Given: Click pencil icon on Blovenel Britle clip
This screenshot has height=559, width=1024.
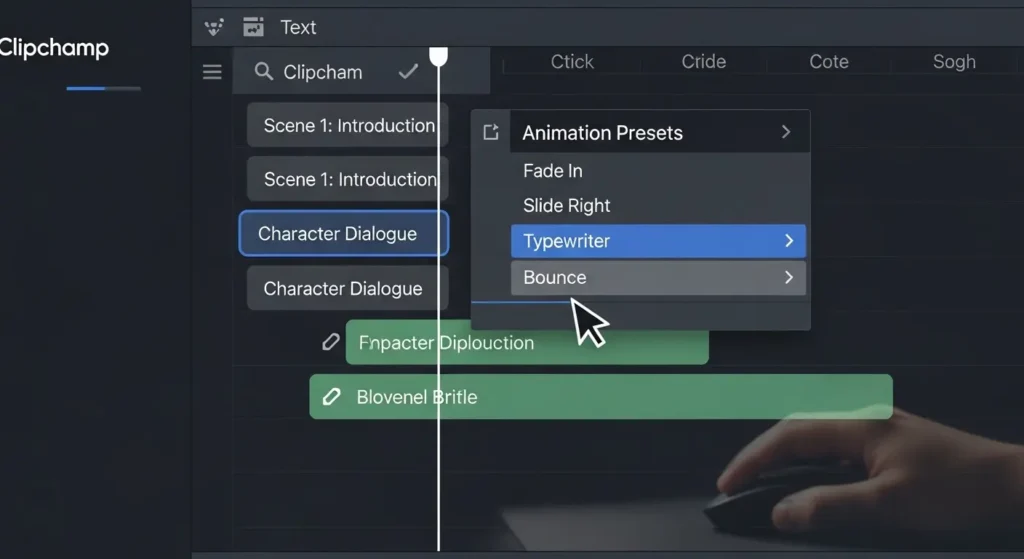Looking at the screenshot, I should pyautogui.click(x=332, y=396).
